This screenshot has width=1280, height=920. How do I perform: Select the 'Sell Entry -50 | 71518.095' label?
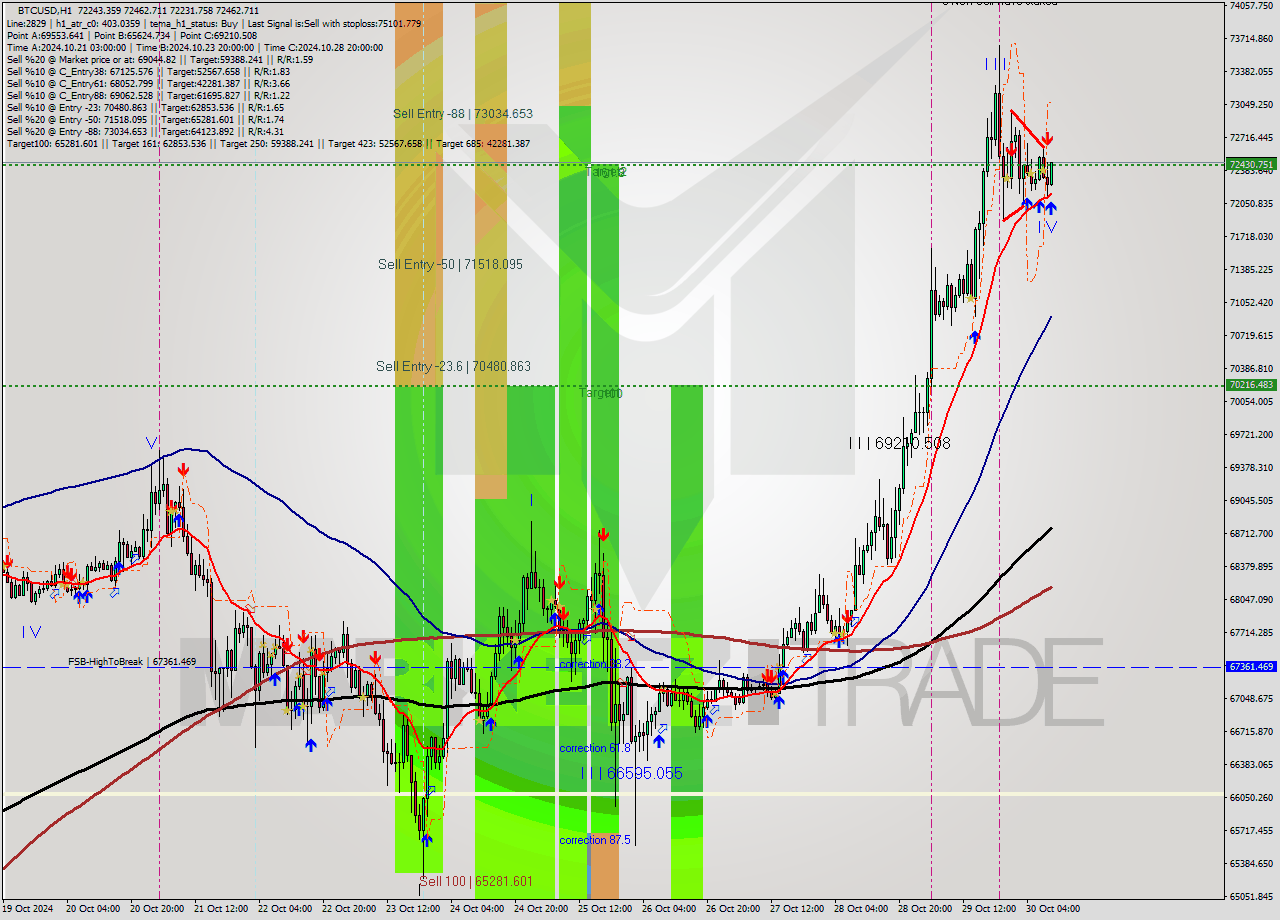pos(450,264)
